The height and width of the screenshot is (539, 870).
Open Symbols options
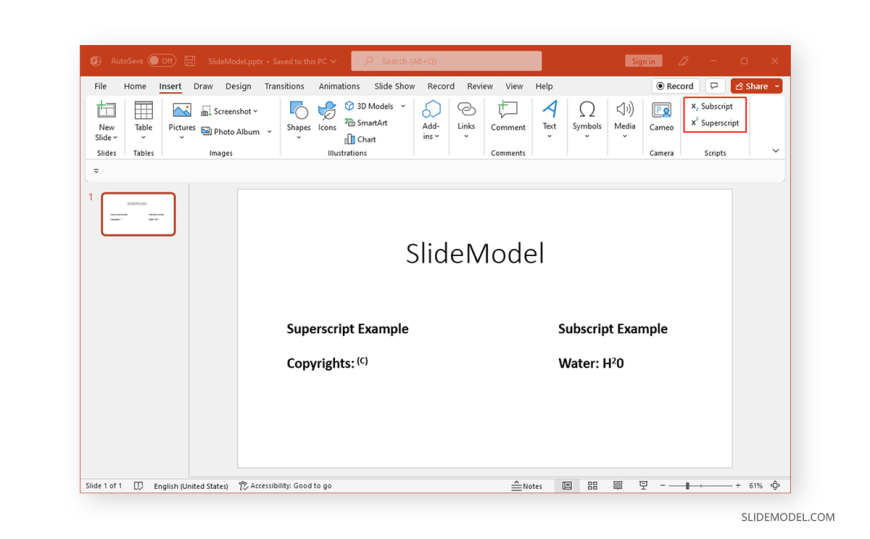(586, 119)
